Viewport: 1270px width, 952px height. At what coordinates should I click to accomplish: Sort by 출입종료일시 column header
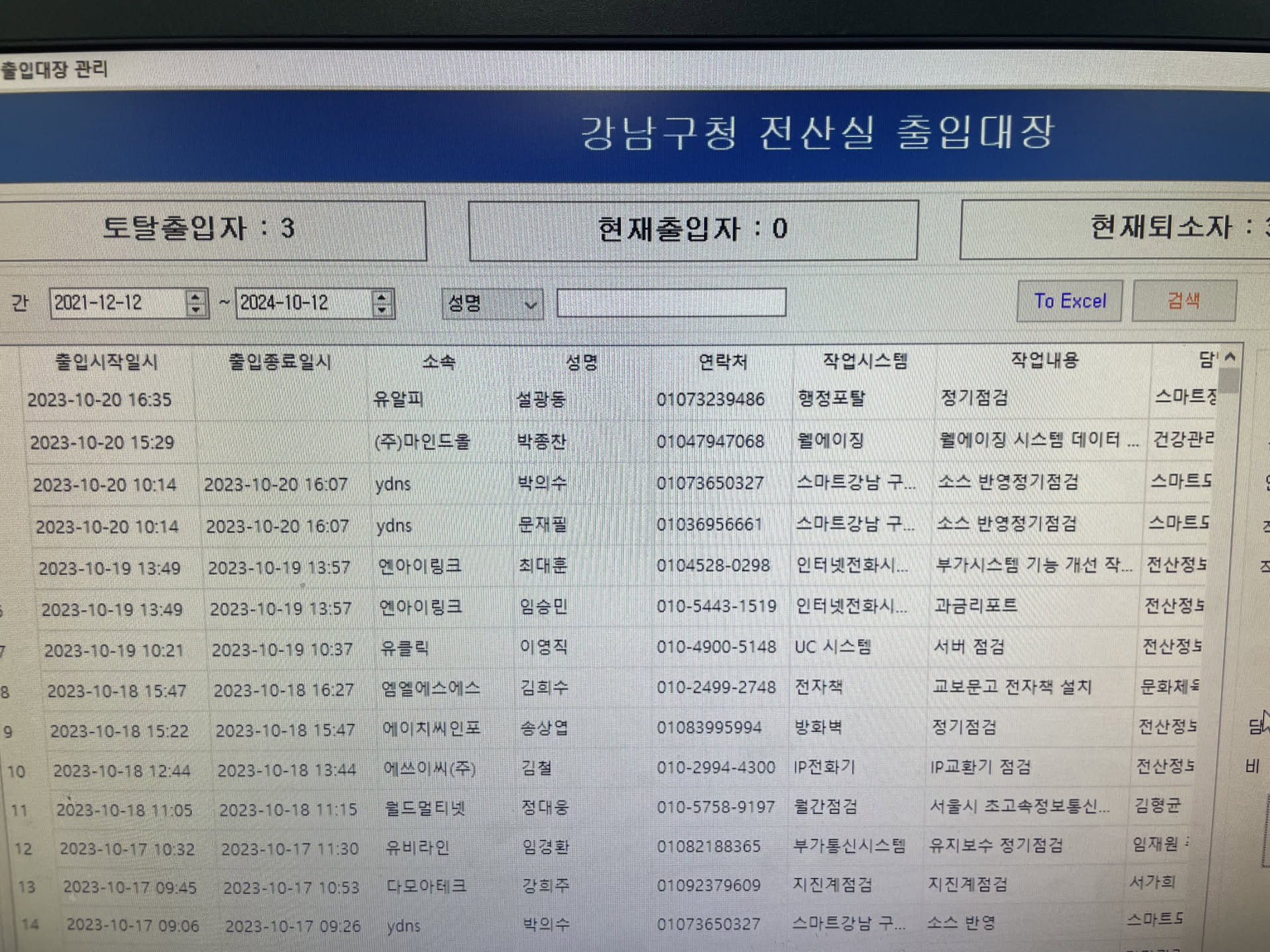click(x=279, y=362)
